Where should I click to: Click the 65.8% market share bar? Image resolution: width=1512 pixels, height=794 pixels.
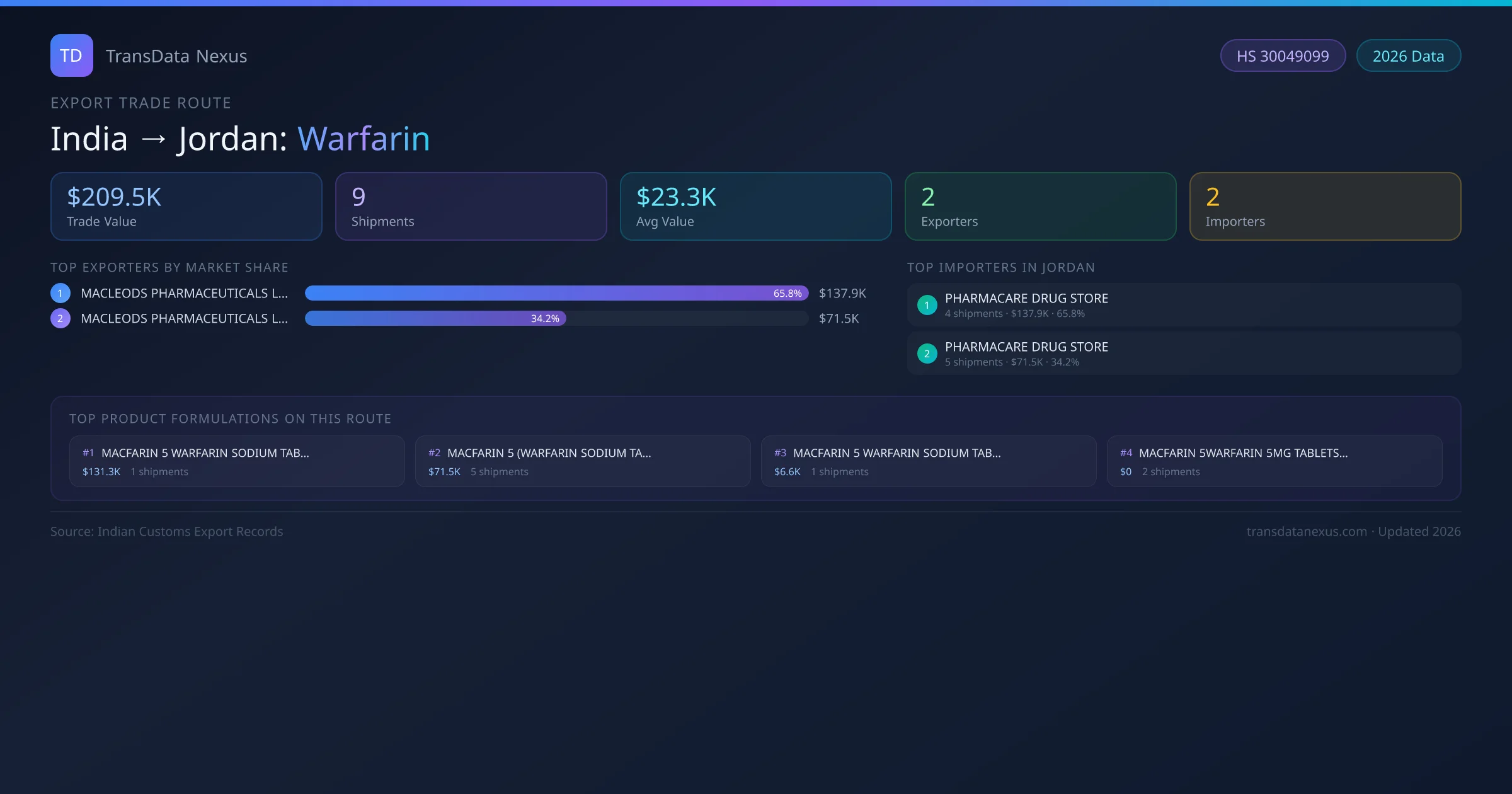tap(556, 293)
